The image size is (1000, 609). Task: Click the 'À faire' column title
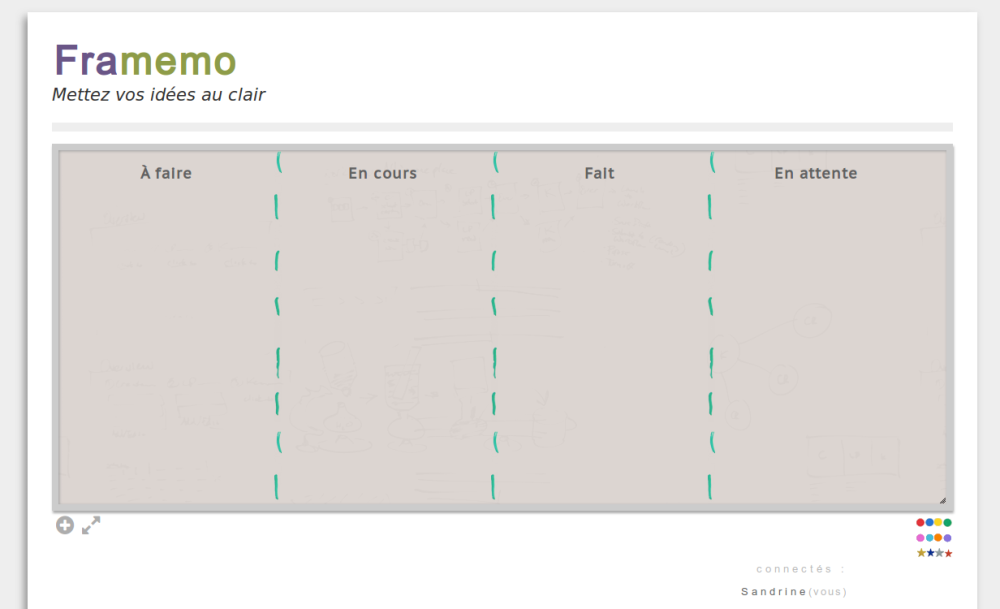tap(166, 173)
